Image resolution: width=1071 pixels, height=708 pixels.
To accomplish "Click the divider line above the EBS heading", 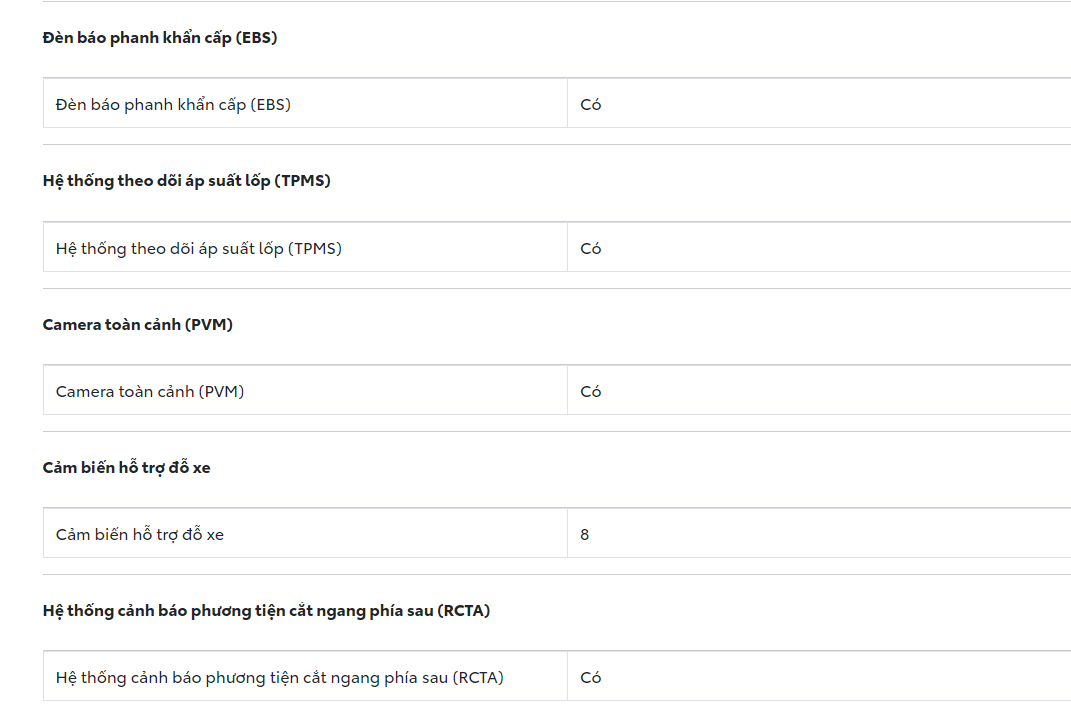I will click(556, 2).
